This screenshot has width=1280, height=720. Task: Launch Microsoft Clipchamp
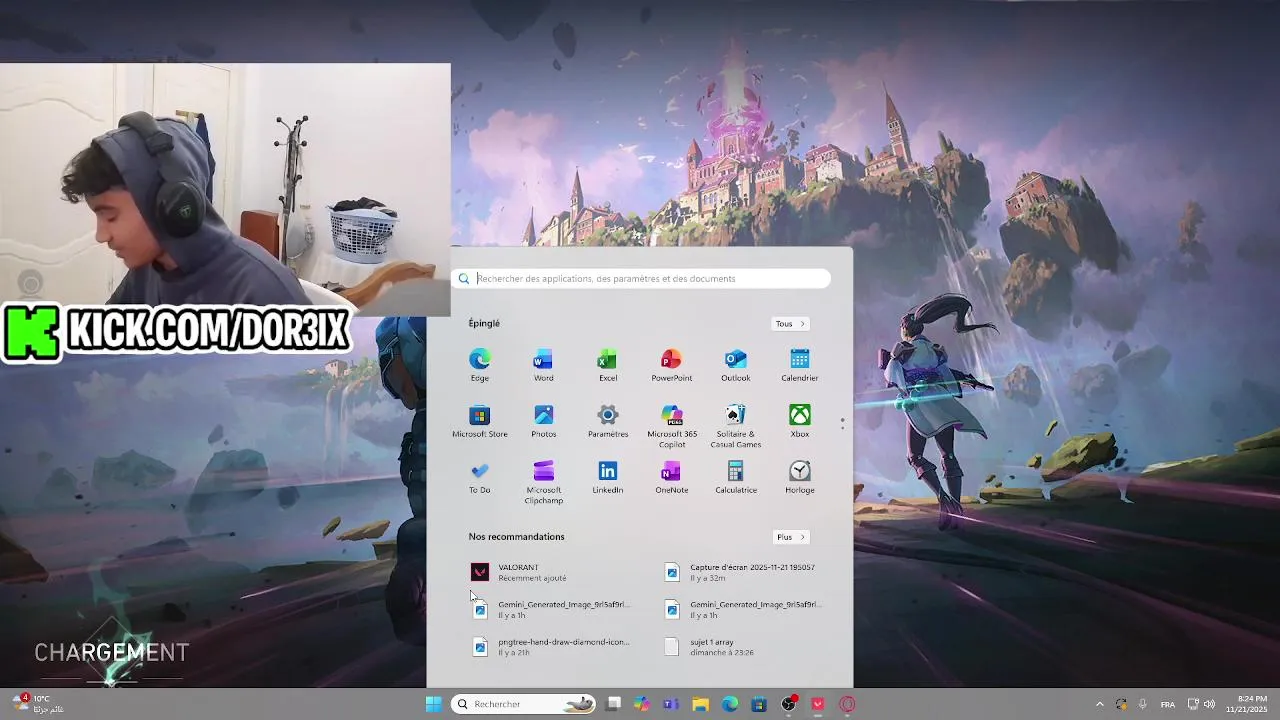point(544,482)
